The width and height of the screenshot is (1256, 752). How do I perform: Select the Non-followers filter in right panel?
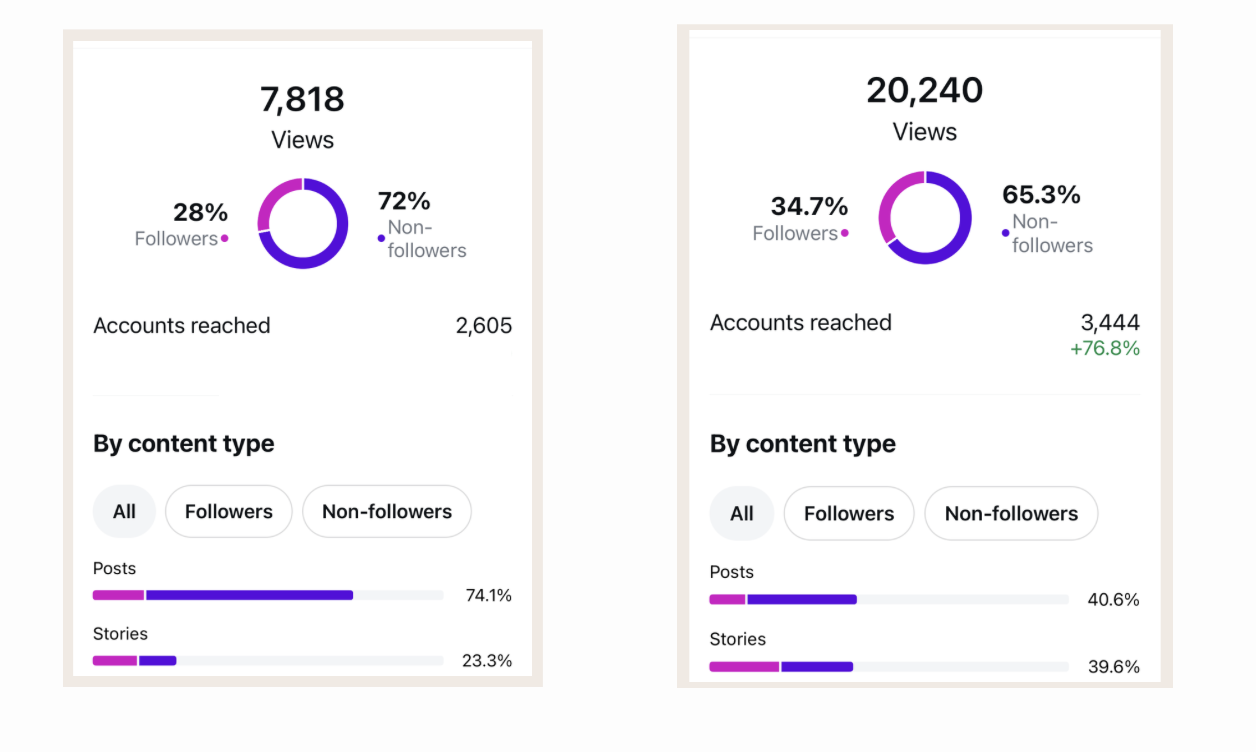1011,514
